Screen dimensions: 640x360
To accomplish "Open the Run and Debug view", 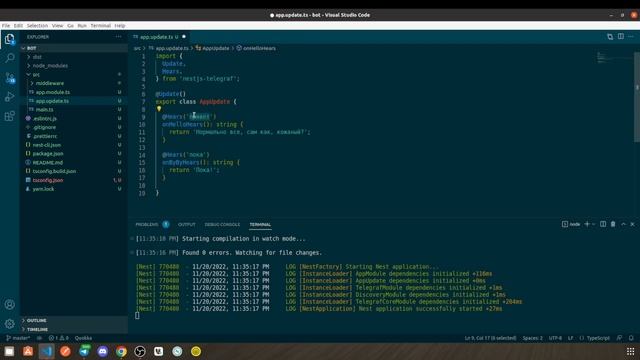I will pos(10,97).
